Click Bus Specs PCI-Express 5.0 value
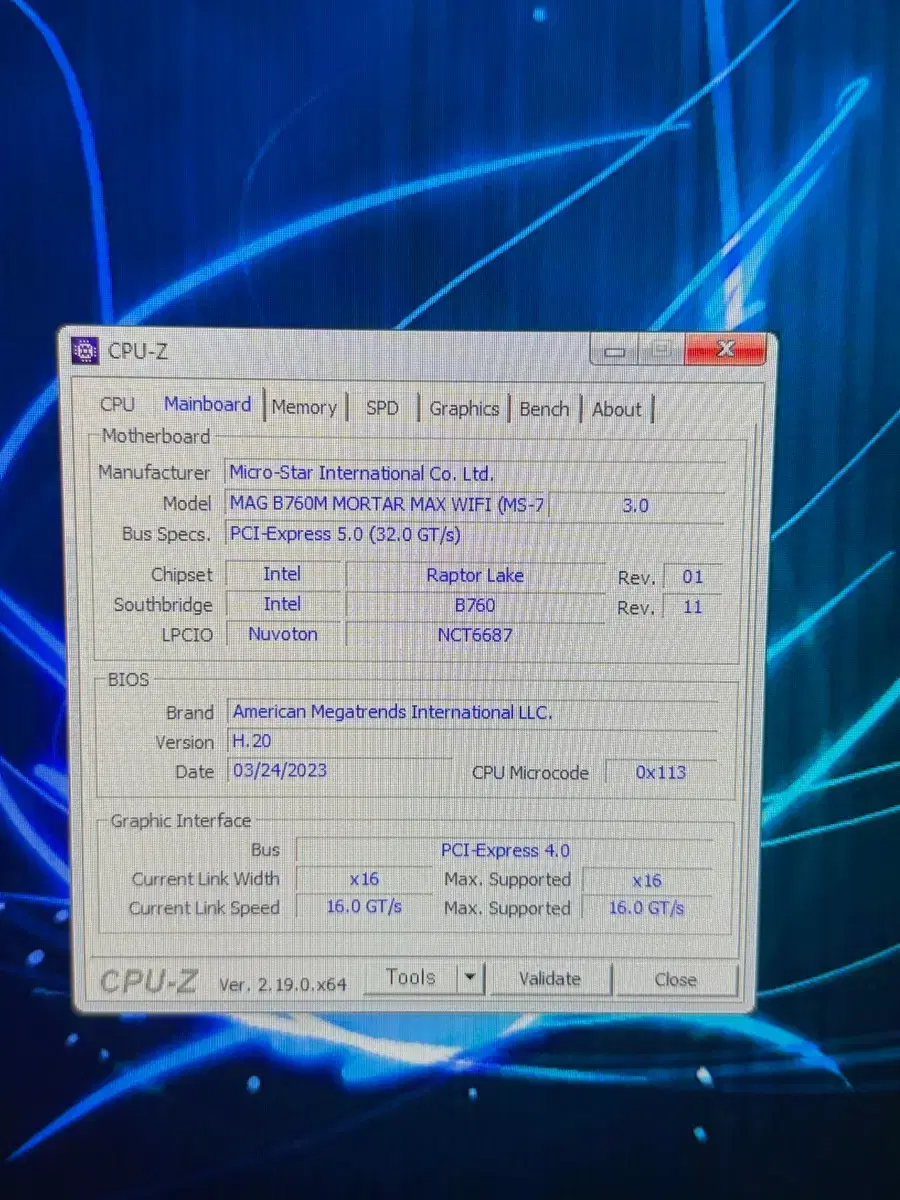 click(475, 534)
